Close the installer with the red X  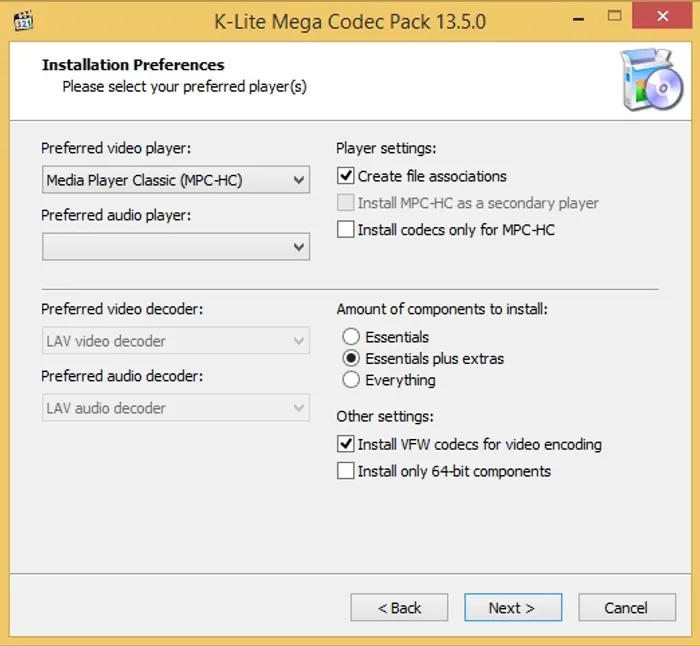(x=662, y=16)
